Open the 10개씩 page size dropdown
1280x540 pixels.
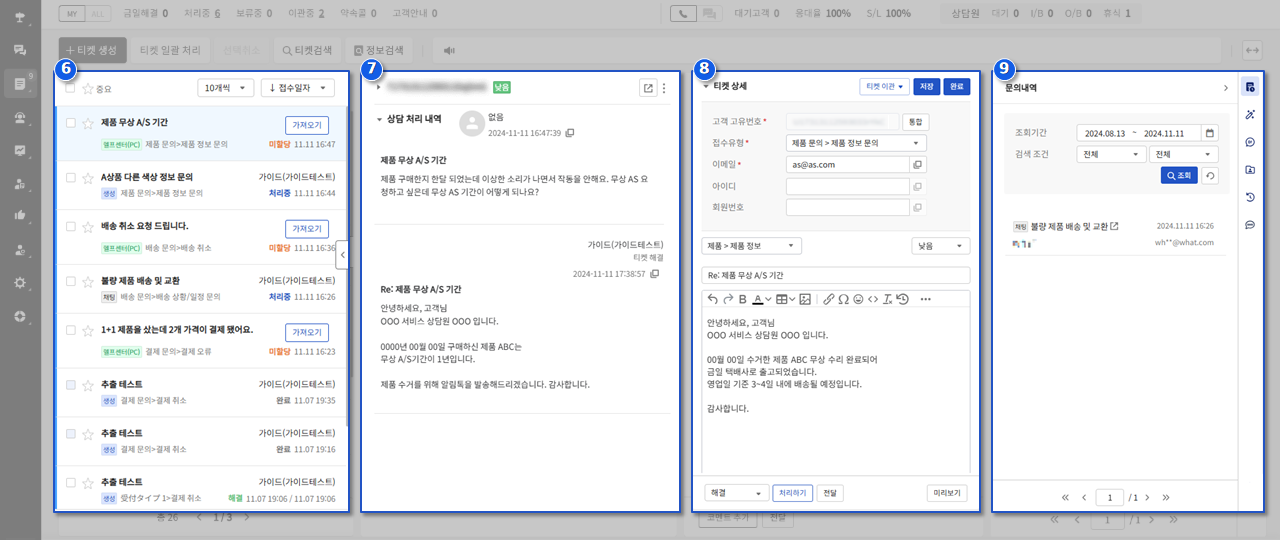point(225,88)
